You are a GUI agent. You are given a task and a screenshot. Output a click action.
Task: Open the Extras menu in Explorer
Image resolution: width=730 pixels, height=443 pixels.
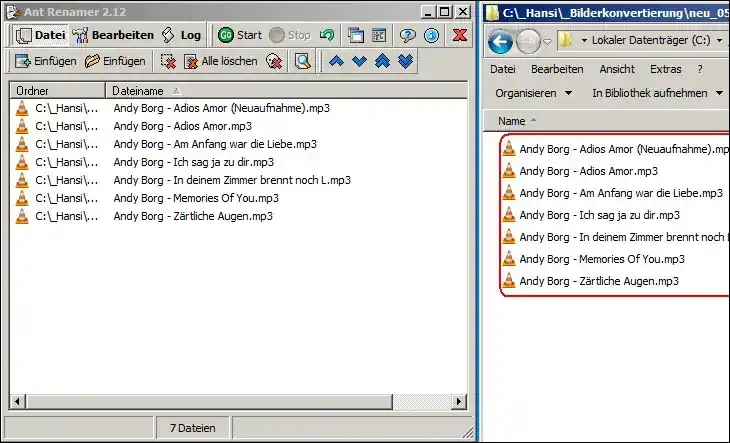pyautogui.click(x=665, y=69)
